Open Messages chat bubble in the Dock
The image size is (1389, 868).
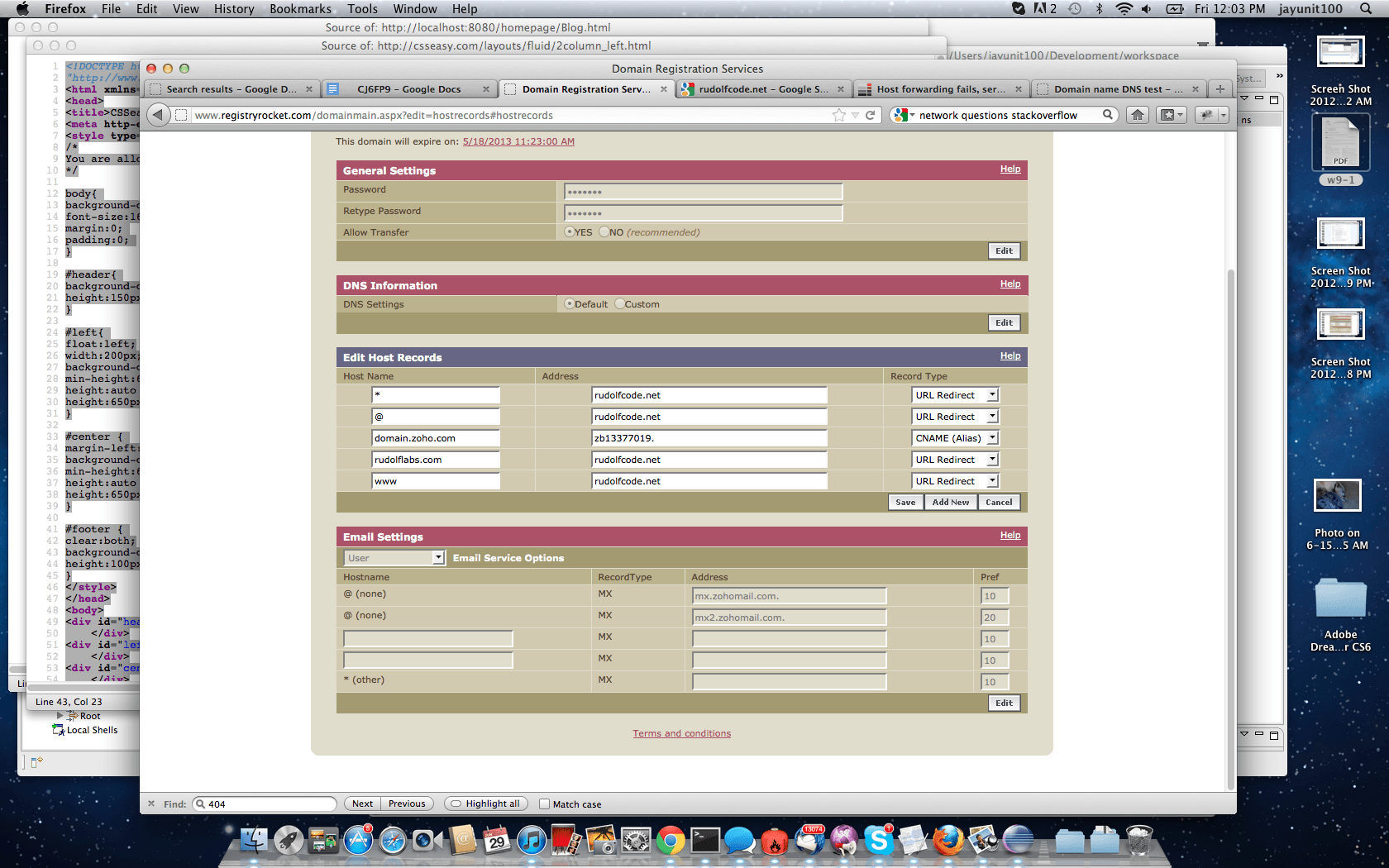click(x=740, y=841)
